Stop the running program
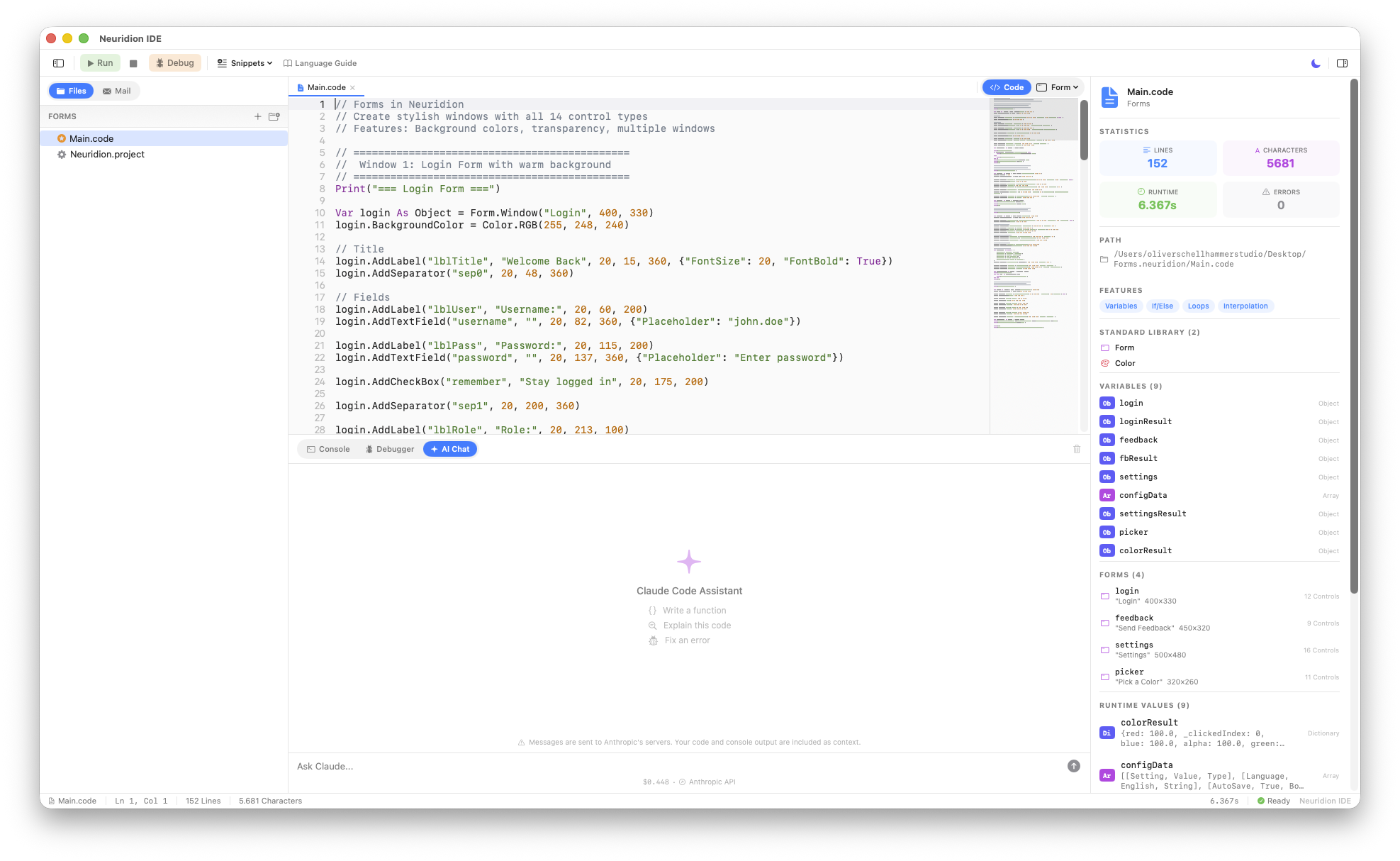This screenshot has width=1400, height=861. (133, 62)
